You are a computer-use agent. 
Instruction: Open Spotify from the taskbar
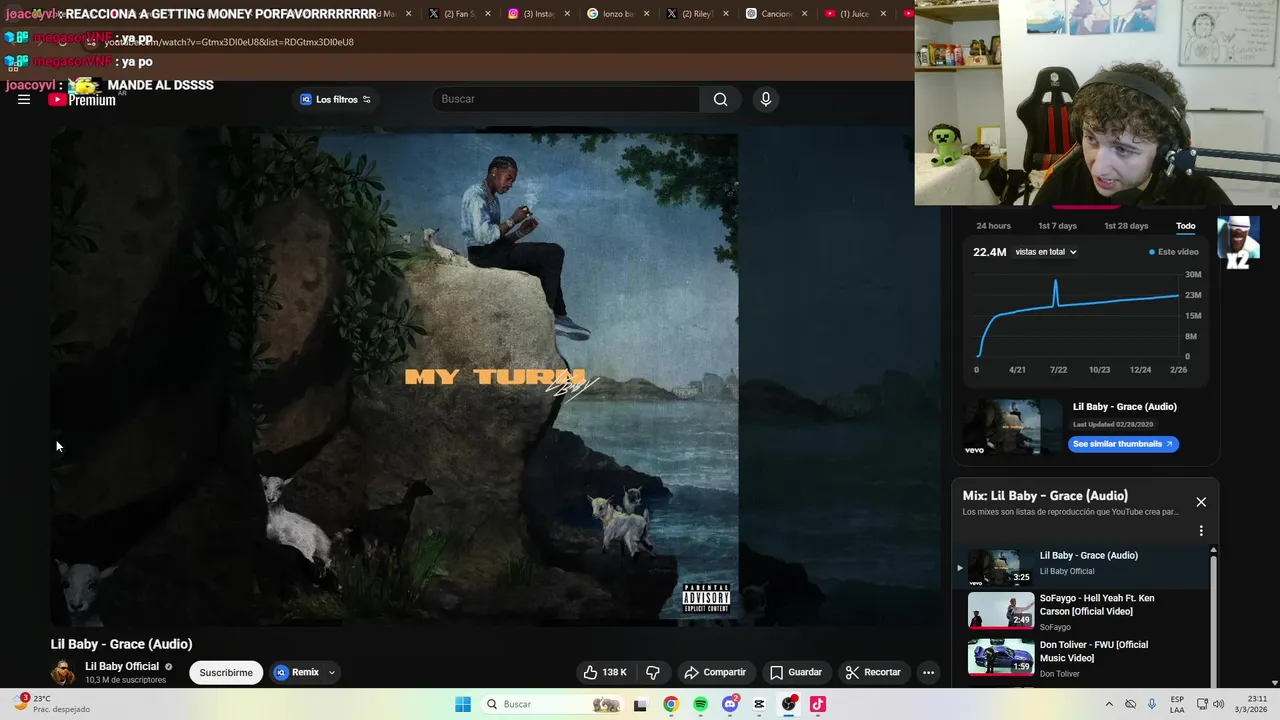click(700, 704)
